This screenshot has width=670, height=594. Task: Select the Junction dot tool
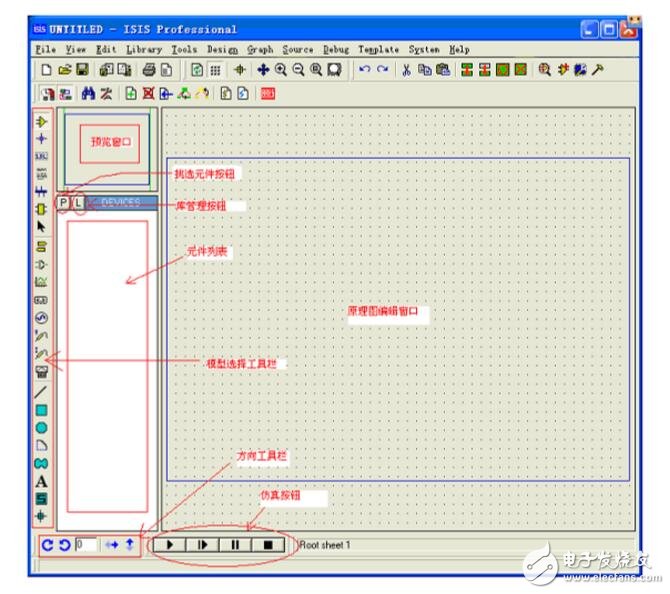click(x=42, y=139)
